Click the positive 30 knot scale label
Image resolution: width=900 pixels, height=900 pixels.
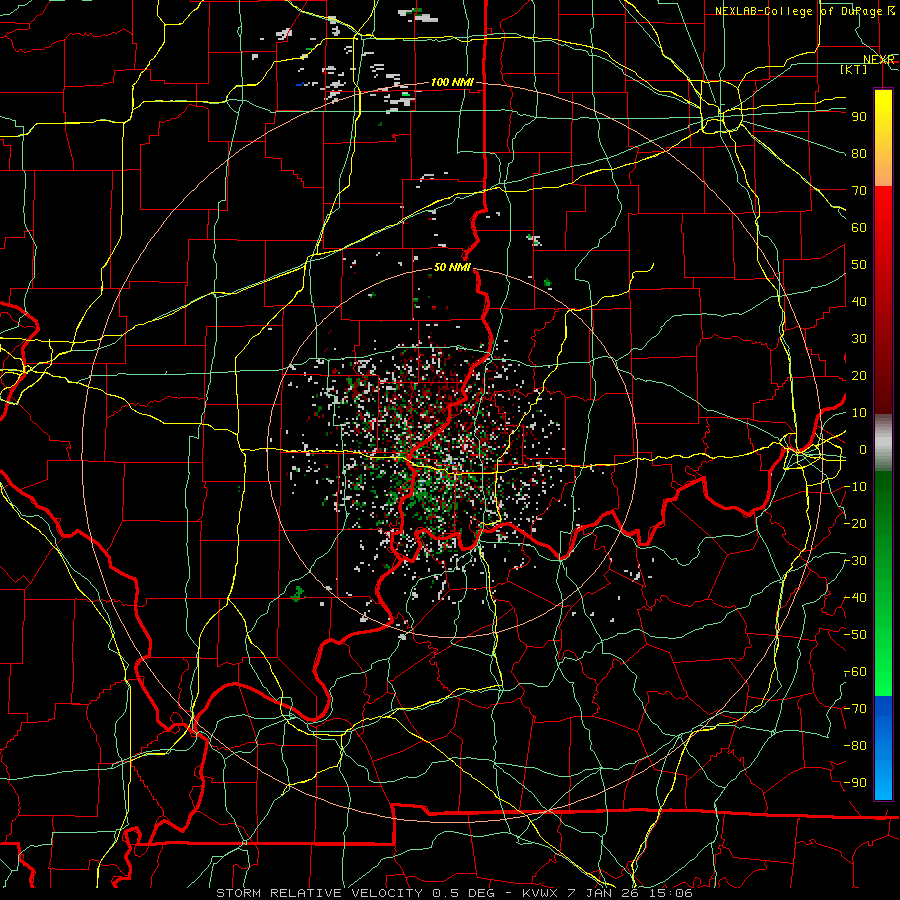point(859,339)
